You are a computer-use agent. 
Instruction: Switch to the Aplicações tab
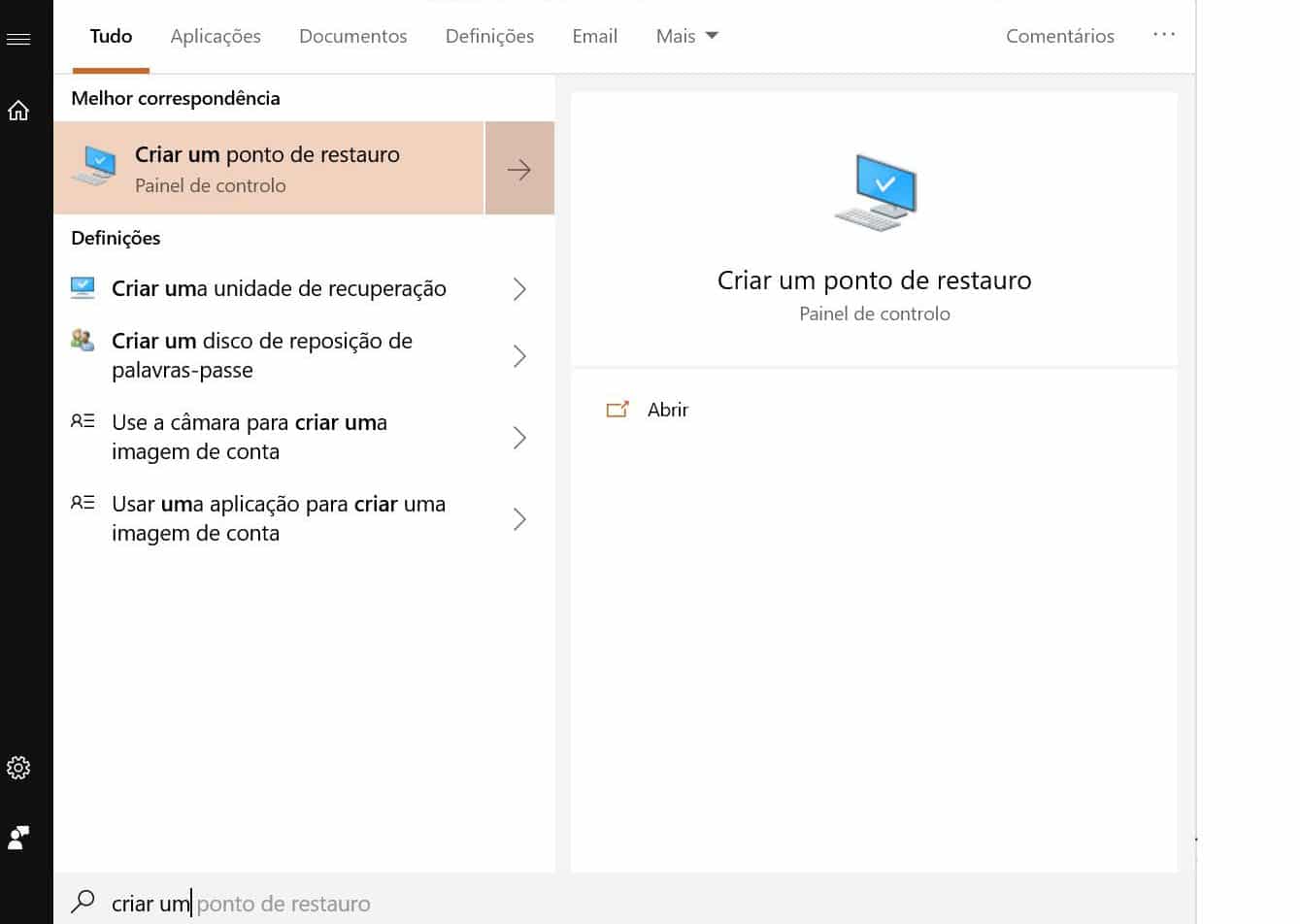pos(216,36)
